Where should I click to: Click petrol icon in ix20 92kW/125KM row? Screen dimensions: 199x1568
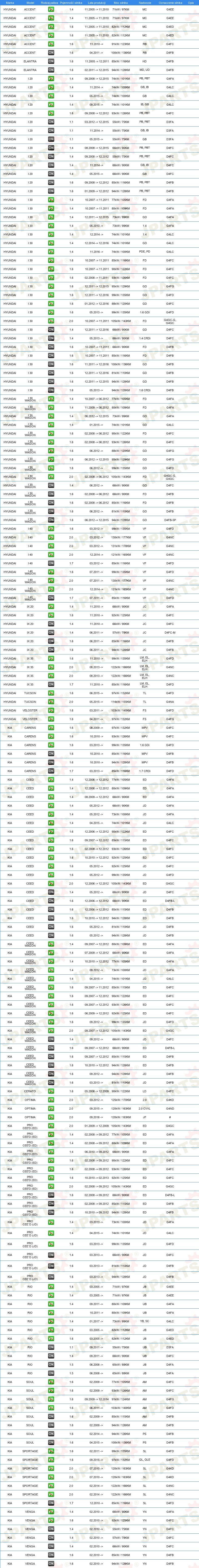51,615
